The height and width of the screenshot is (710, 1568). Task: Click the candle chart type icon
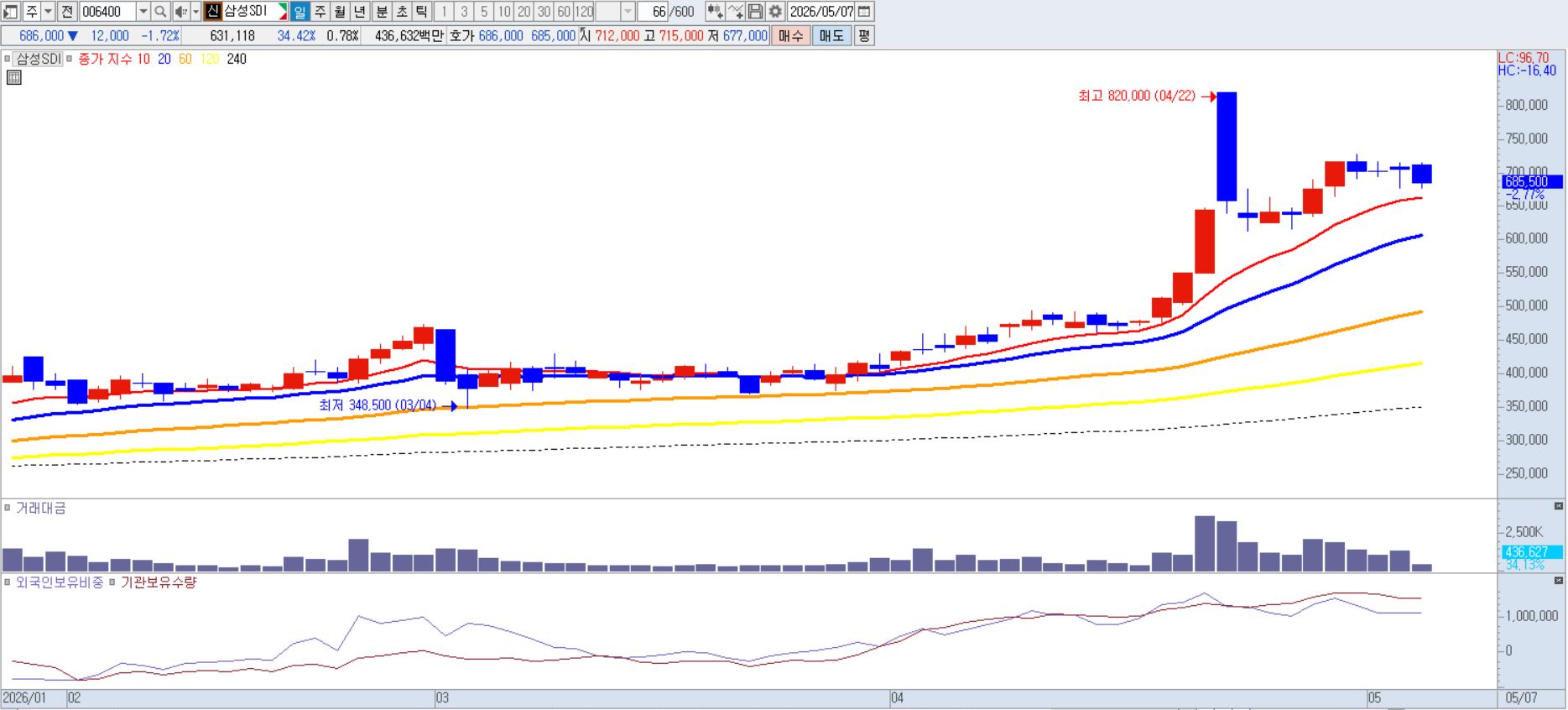coord(715,12)
